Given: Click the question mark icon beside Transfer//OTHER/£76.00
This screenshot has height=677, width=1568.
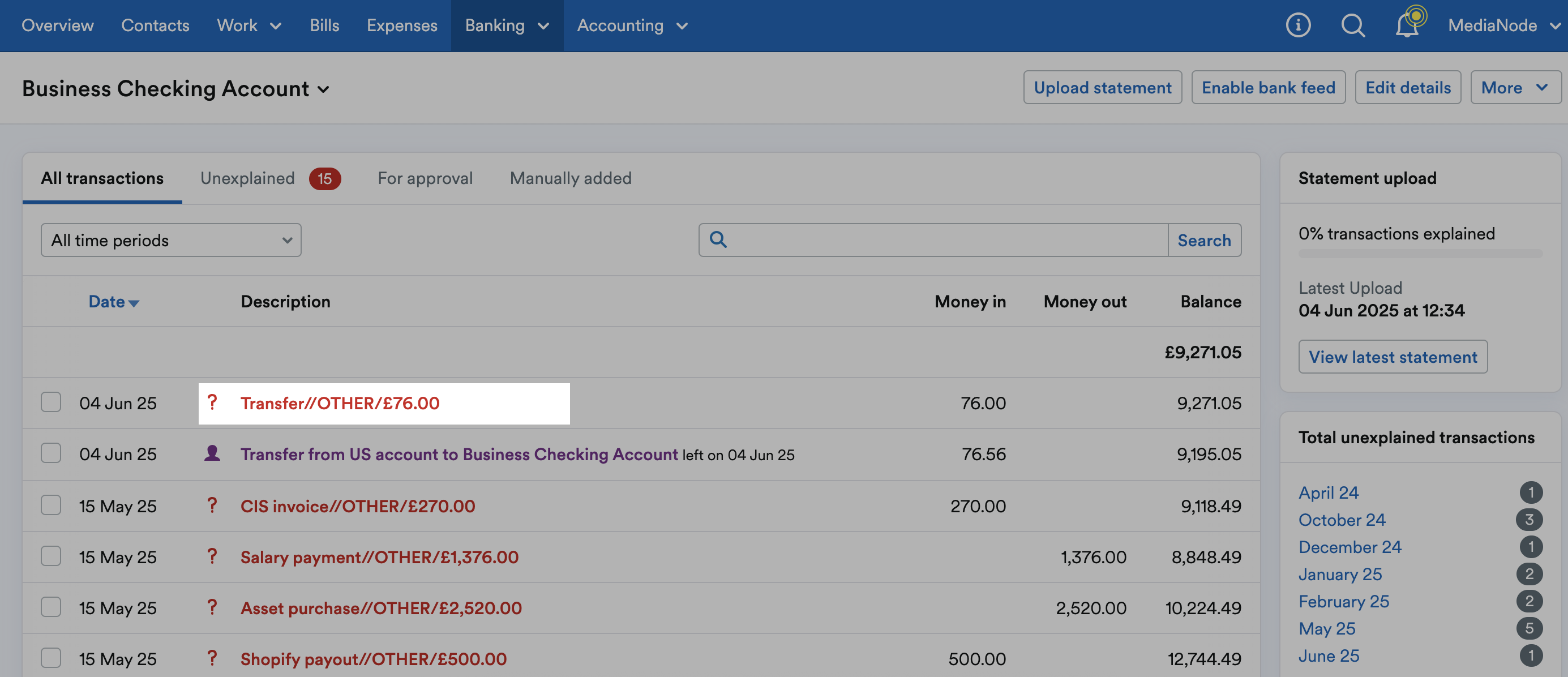Looking at the screenshot, I should (212, 402).
